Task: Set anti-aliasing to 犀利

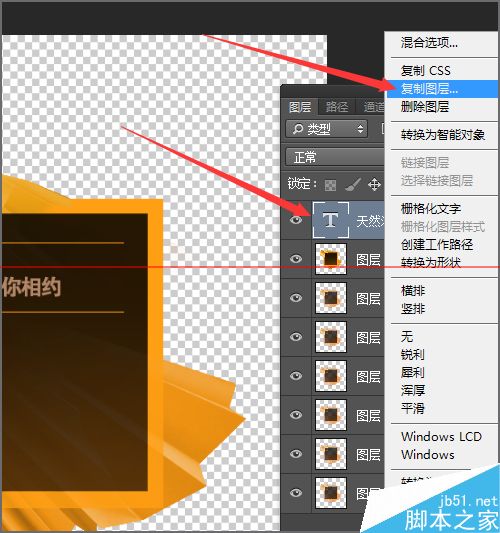Action: 413,373
